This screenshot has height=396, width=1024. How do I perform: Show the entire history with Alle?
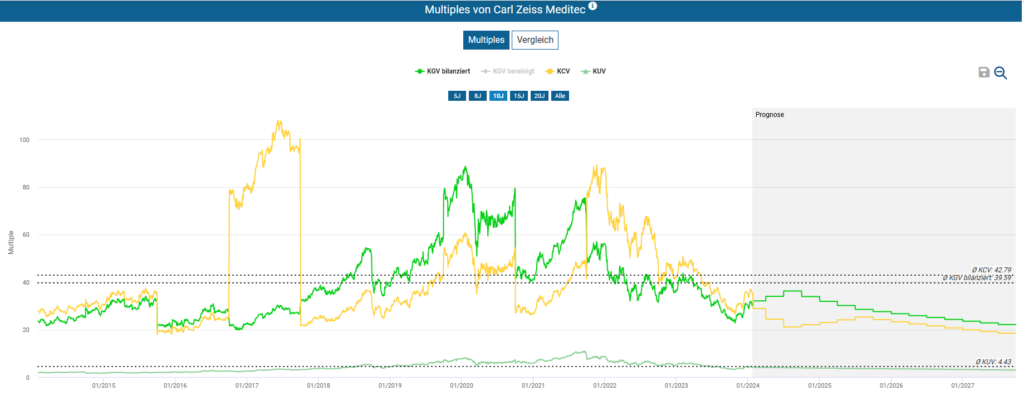coord(560,96)
